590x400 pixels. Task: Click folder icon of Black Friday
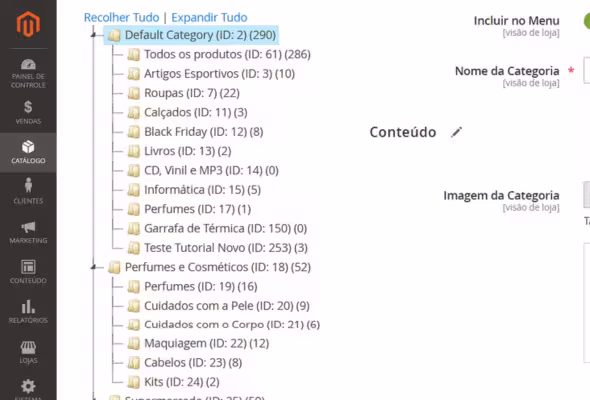(134, 132)
